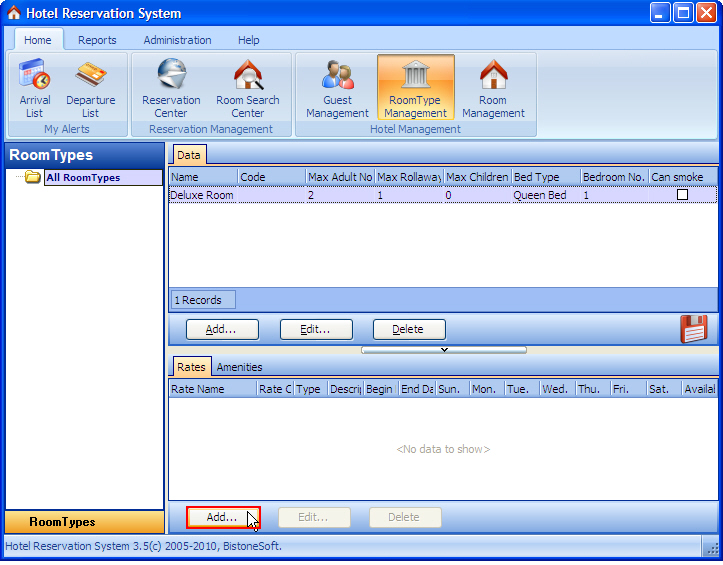Toggle Can smoke checkbox for Deluxe Room

tap(683, 195)
